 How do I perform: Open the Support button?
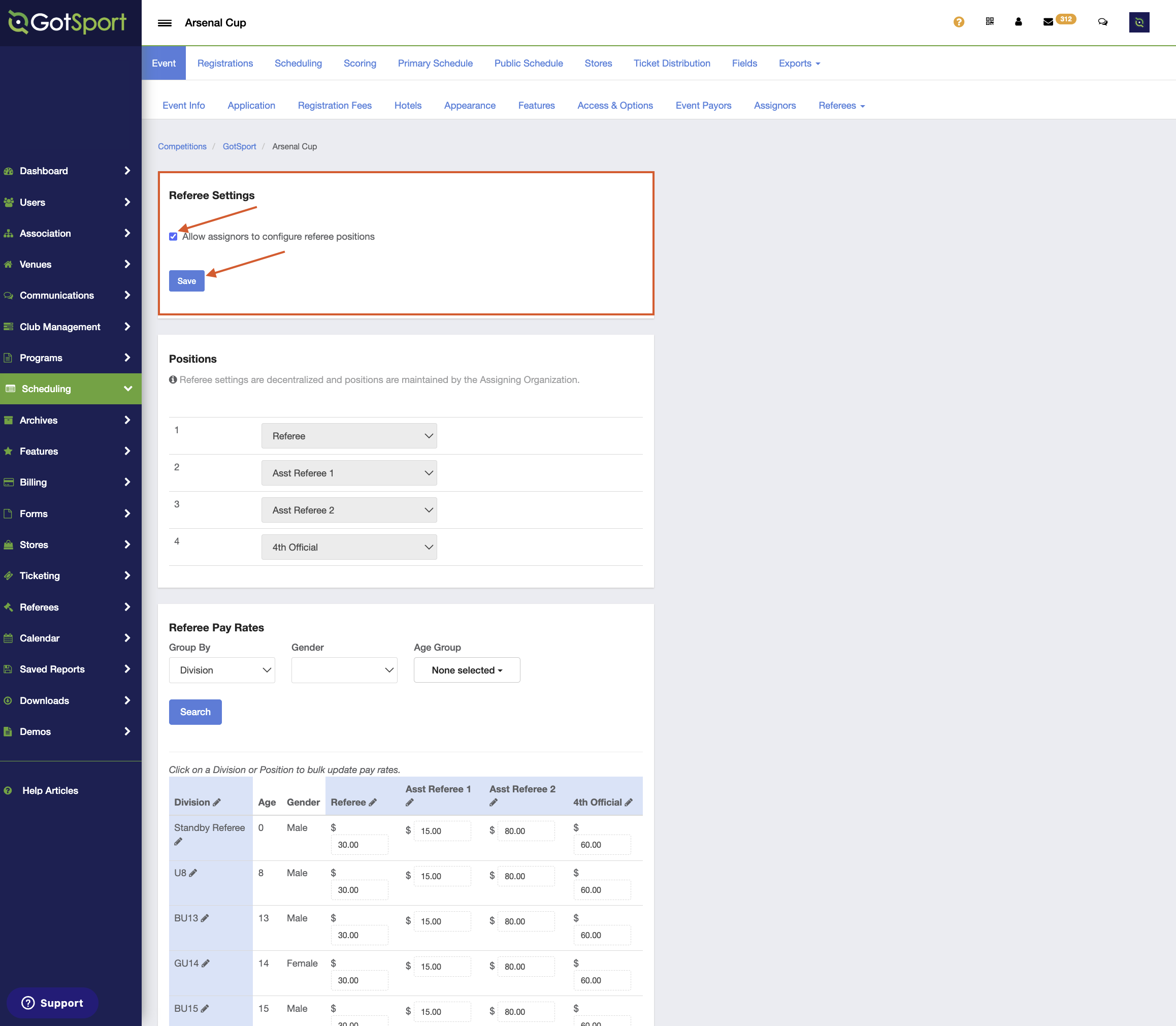coord(53,1003)
